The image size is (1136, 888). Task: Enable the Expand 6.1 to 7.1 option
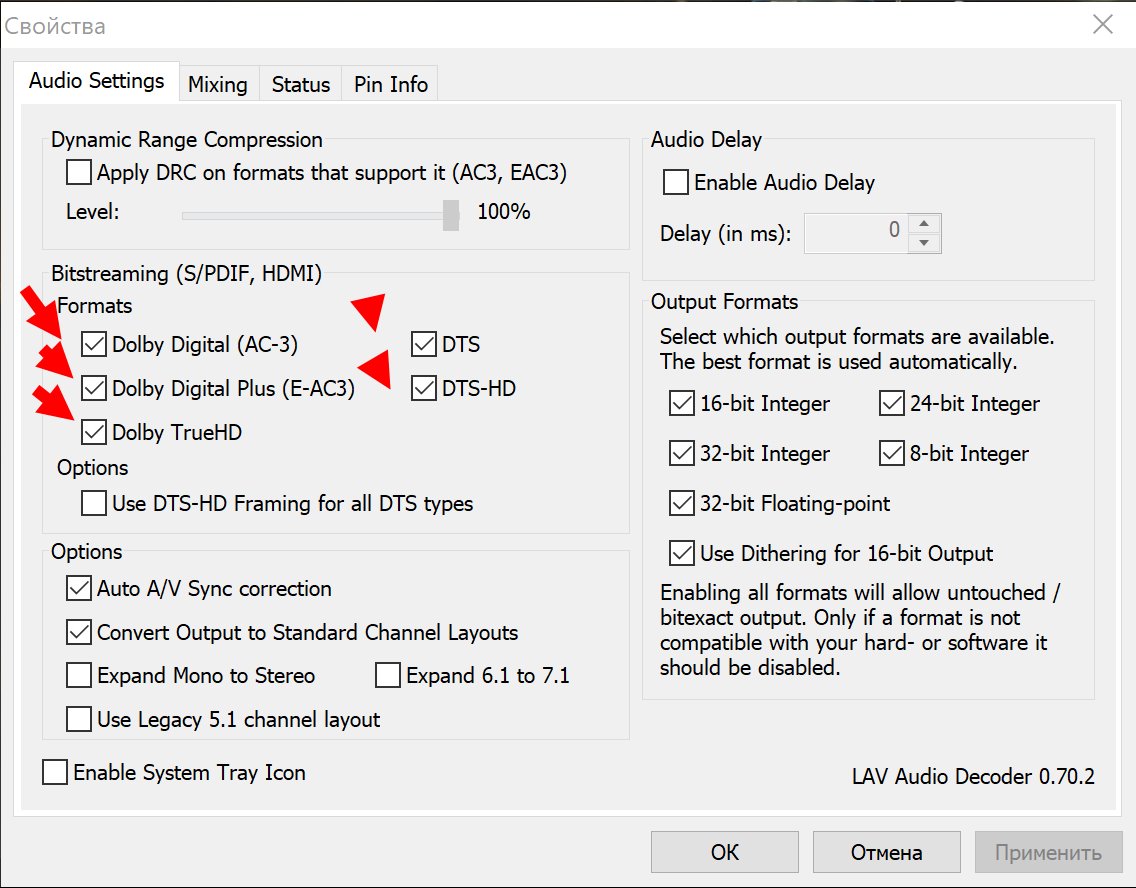pos(388,676)
